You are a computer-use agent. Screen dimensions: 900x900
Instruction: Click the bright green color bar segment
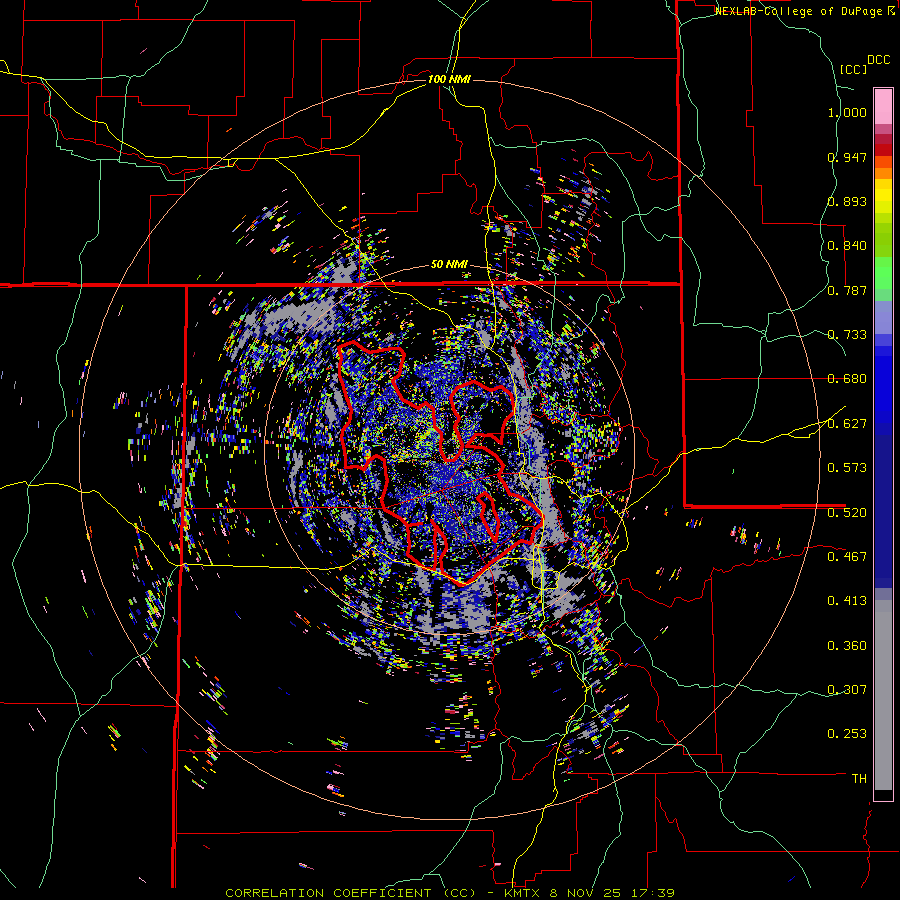point(883,273)
